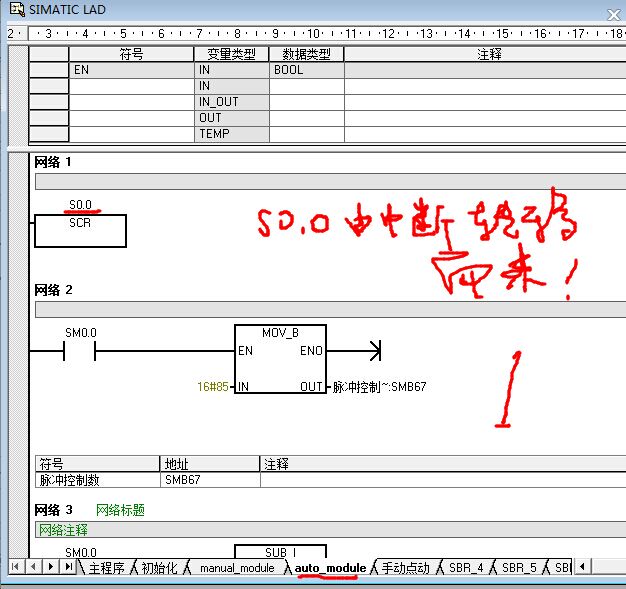Click 数据类型 column header
The width and height of the screenshot is (626, 589).
pos(307,54)
